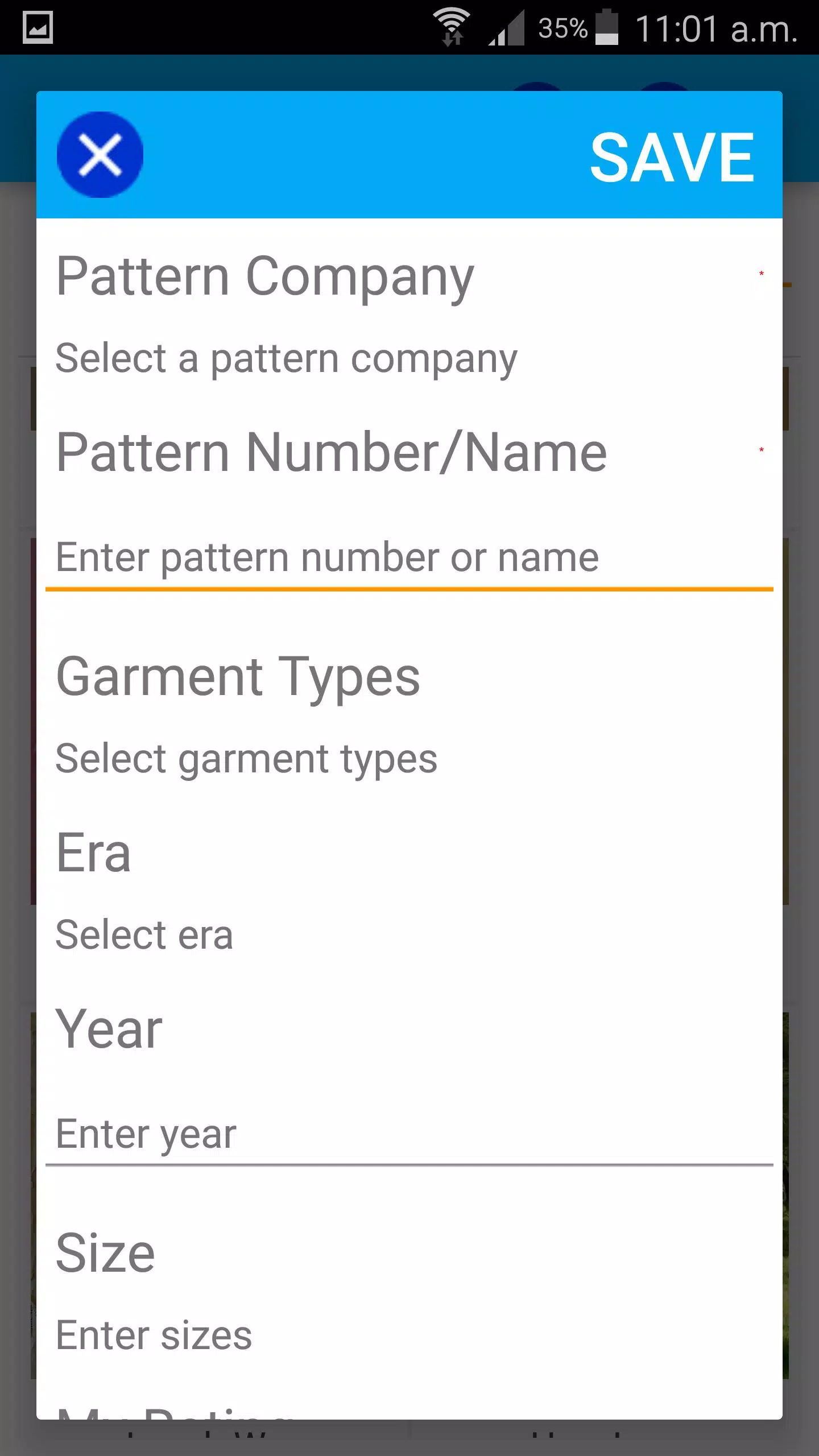Tap the Pattern Company heading
819x1456 pixels.
pos(265,276)
